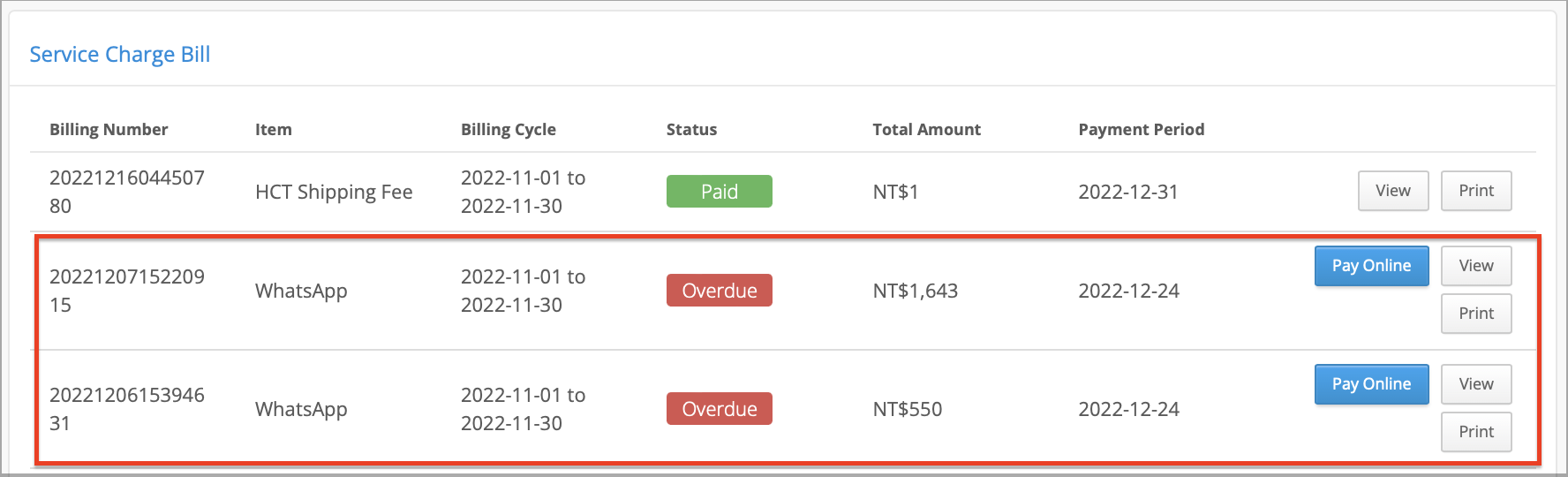1568x477 pixels.
Task: Click the Total Amount column header
Action: pyautogui.click(x=926, y=129)
